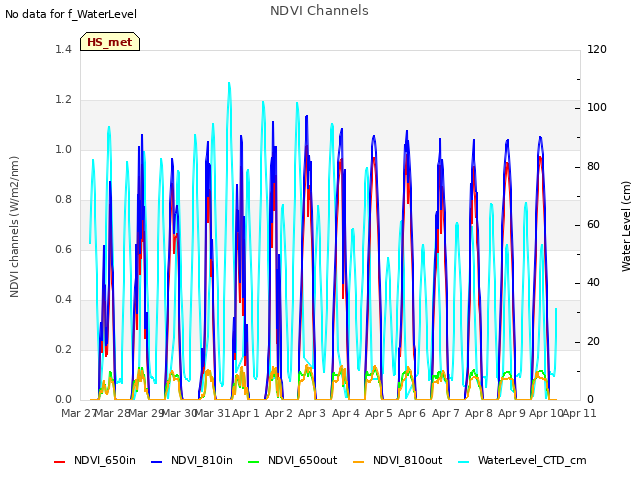Click the HS_met label box
Screen dimensions: 640x480
[x=110, y=42]
